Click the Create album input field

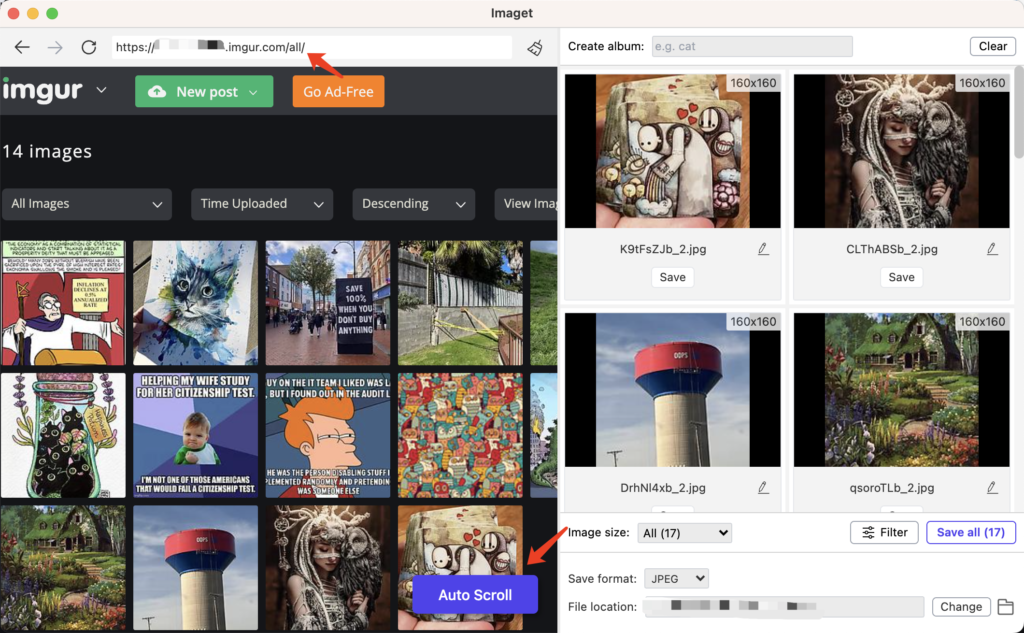[751, 46]
